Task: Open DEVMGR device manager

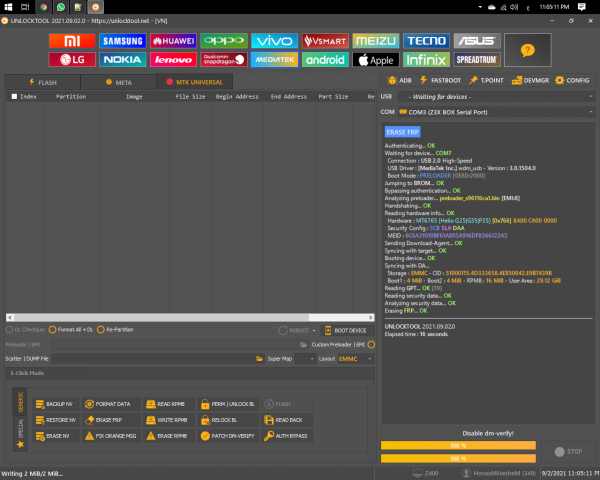Action: [x=530, y=80]
